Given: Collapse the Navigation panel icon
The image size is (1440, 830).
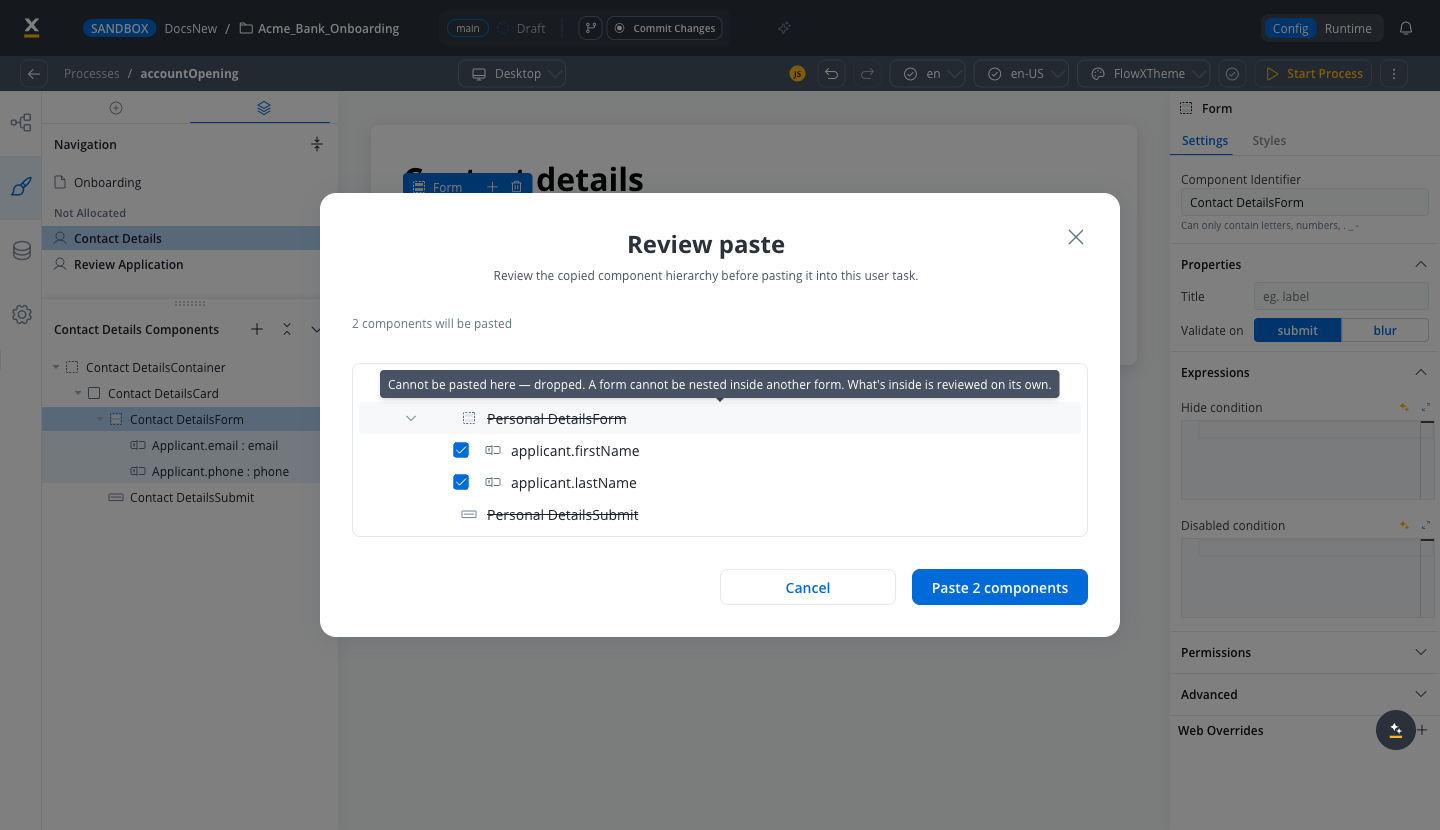Looking at the screenshot, I should pos(317,144).
